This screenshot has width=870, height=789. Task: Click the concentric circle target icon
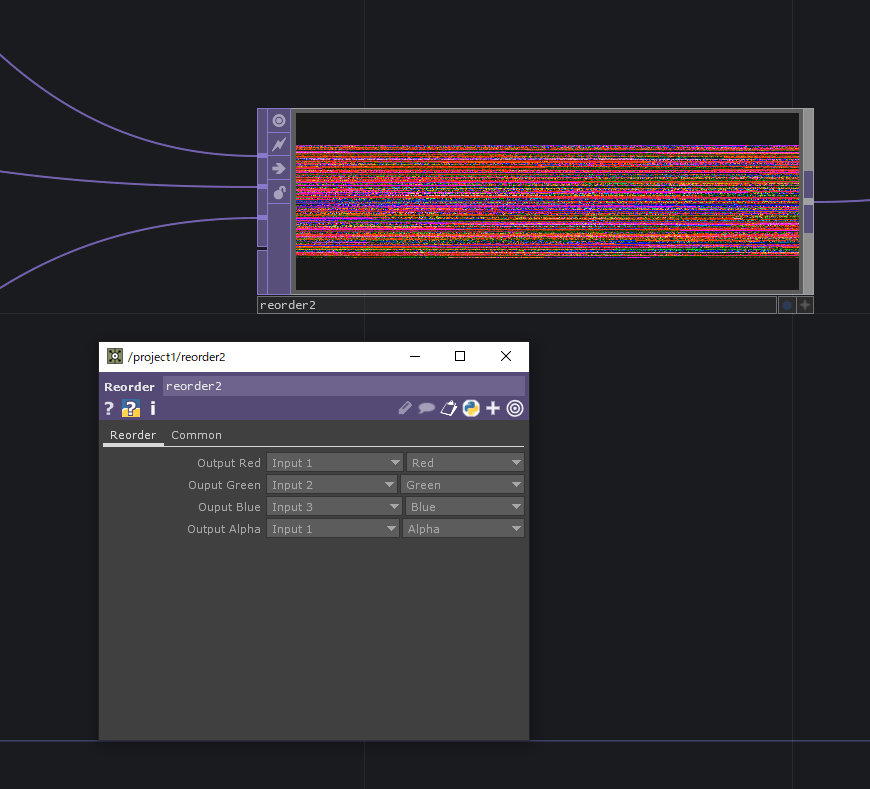coord(515,409)
